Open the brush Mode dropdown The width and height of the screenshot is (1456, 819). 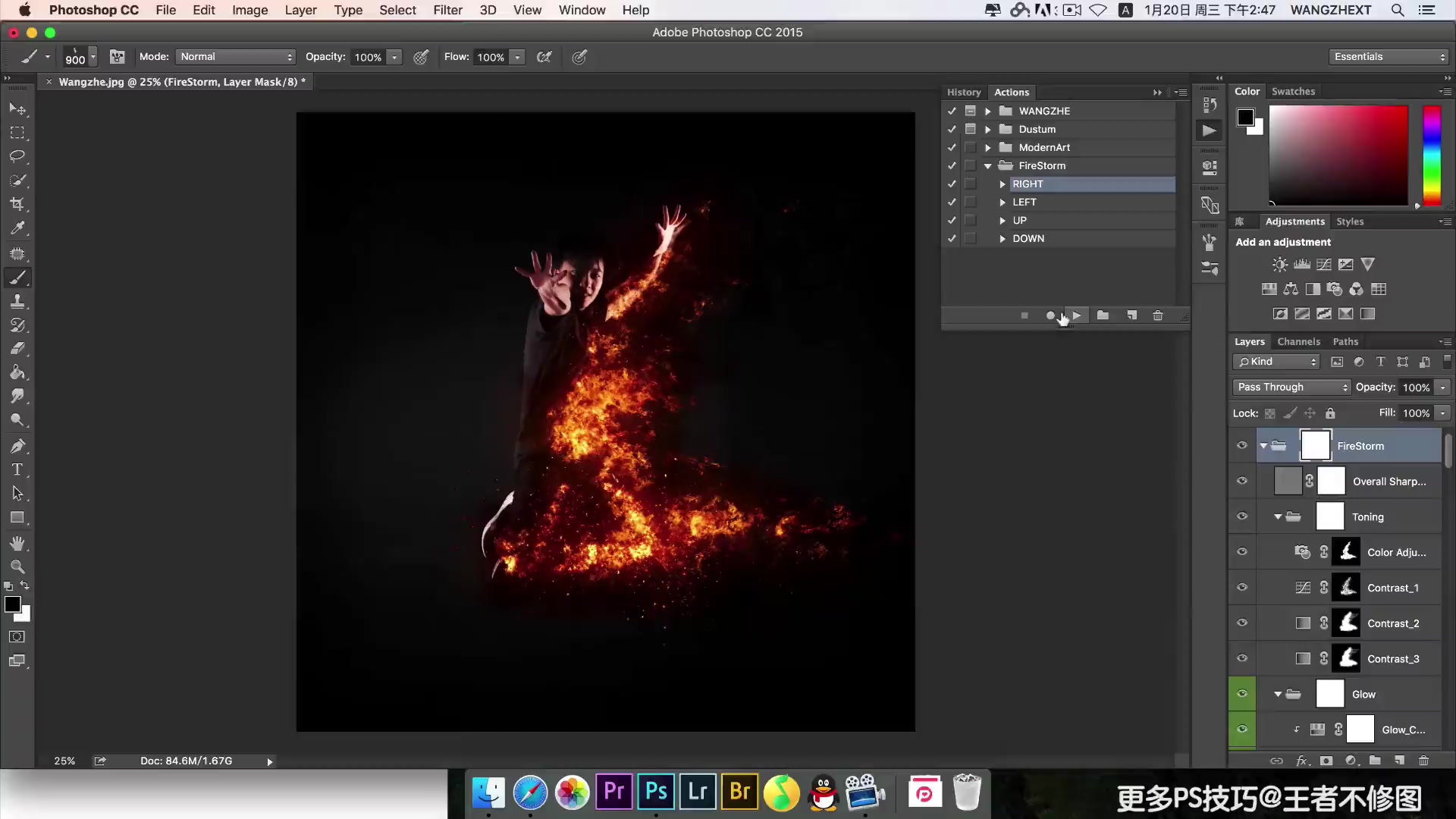tap(236, 57)
